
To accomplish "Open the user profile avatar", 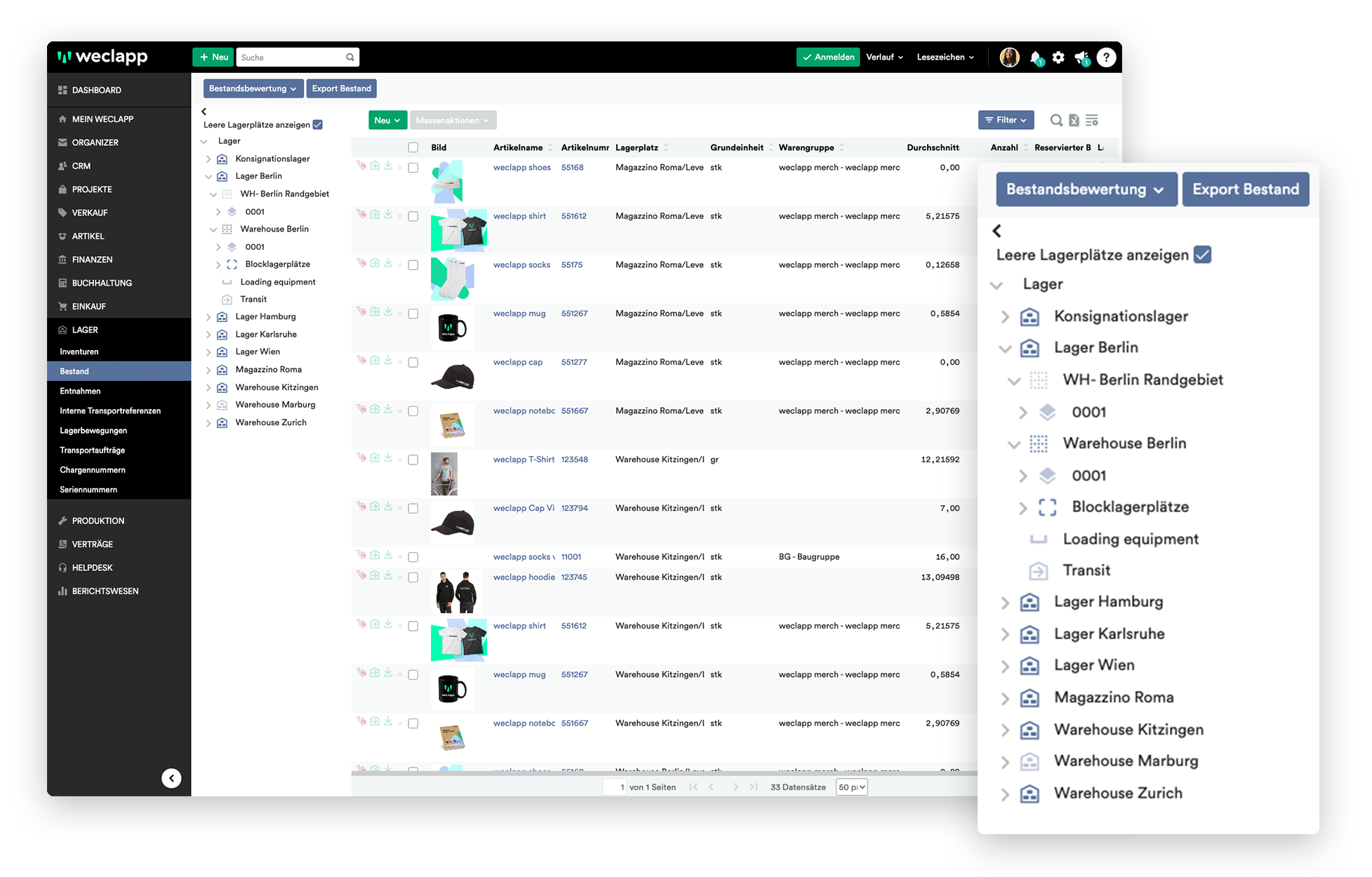I will [x=1009, y=58].
